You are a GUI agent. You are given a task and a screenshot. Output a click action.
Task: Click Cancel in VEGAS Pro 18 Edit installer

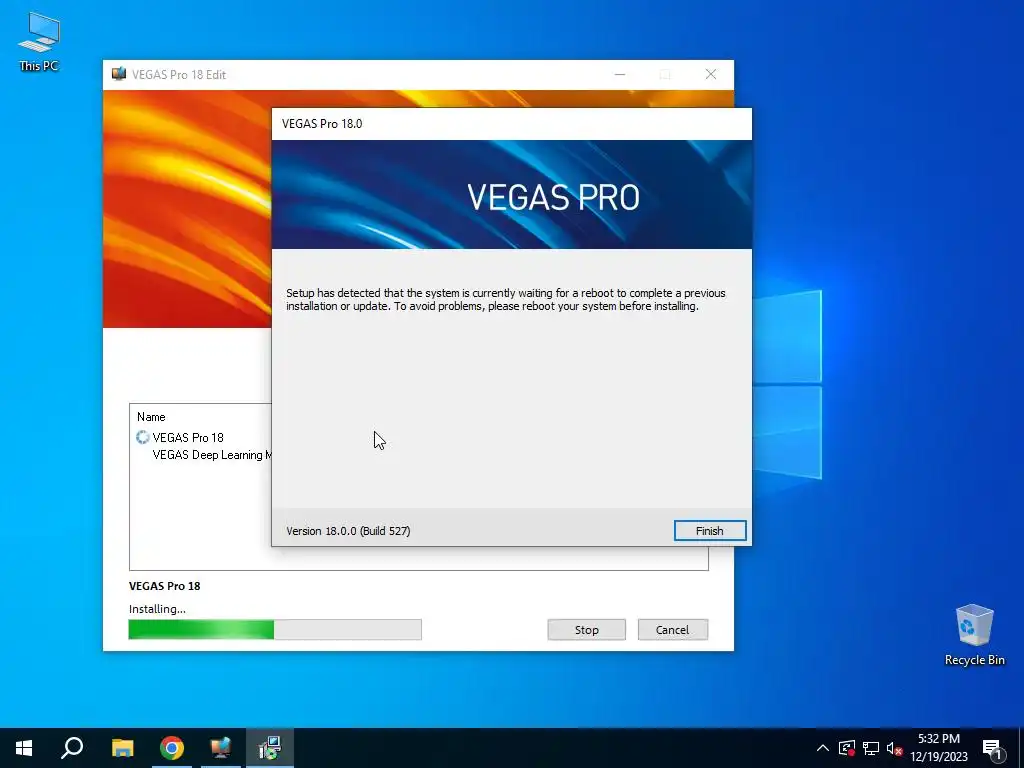pyautogui.click(x=673, y=630)
